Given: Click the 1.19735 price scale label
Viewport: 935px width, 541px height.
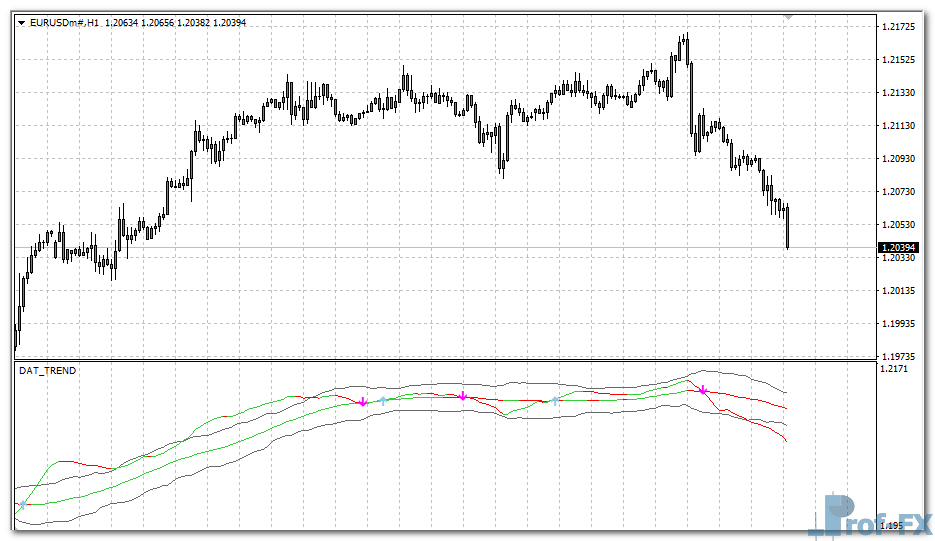Looking at the screenshot, I should click(900, 356).
